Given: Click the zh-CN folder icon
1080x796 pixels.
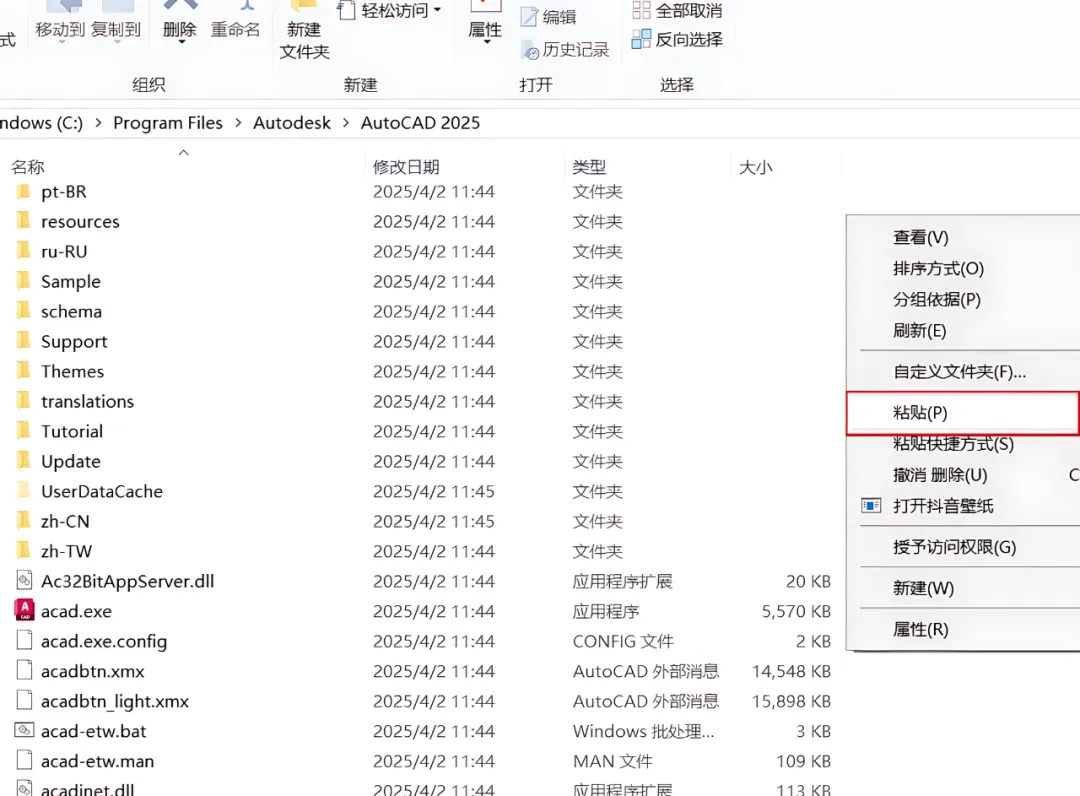Looking at the screenshot, I should pos(23,521).
